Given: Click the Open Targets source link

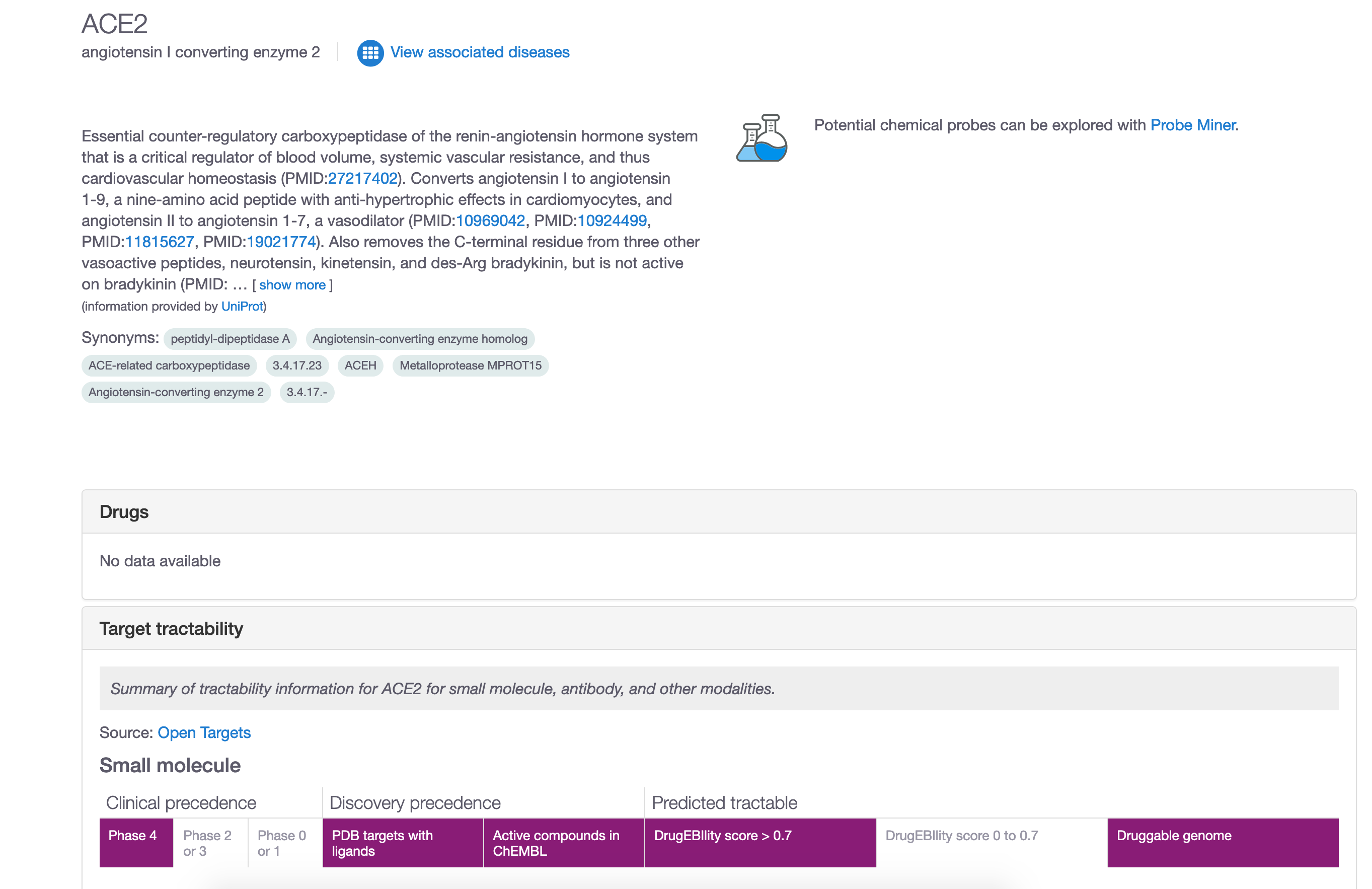Looking at the screenshot, I should (x=204, y=732).
